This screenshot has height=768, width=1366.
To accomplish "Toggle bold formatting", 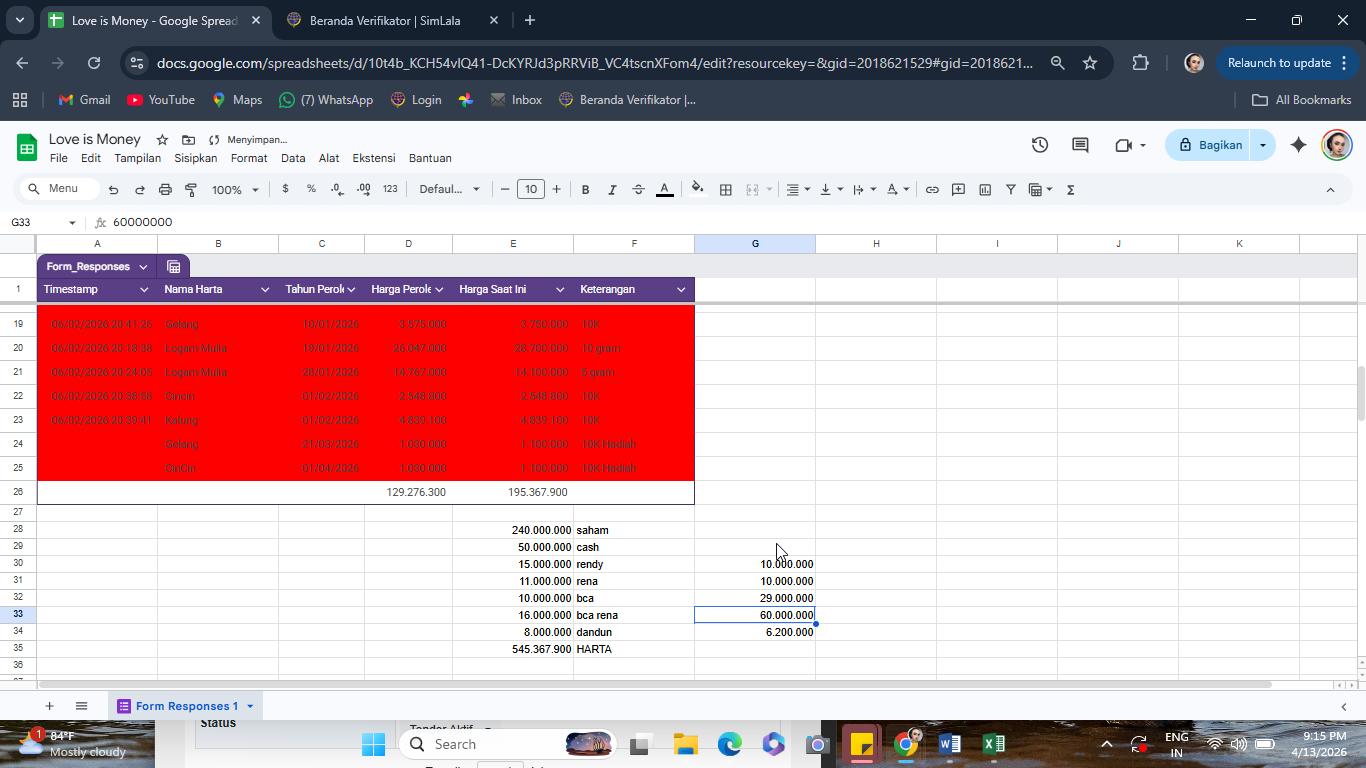I will [586, 189].
